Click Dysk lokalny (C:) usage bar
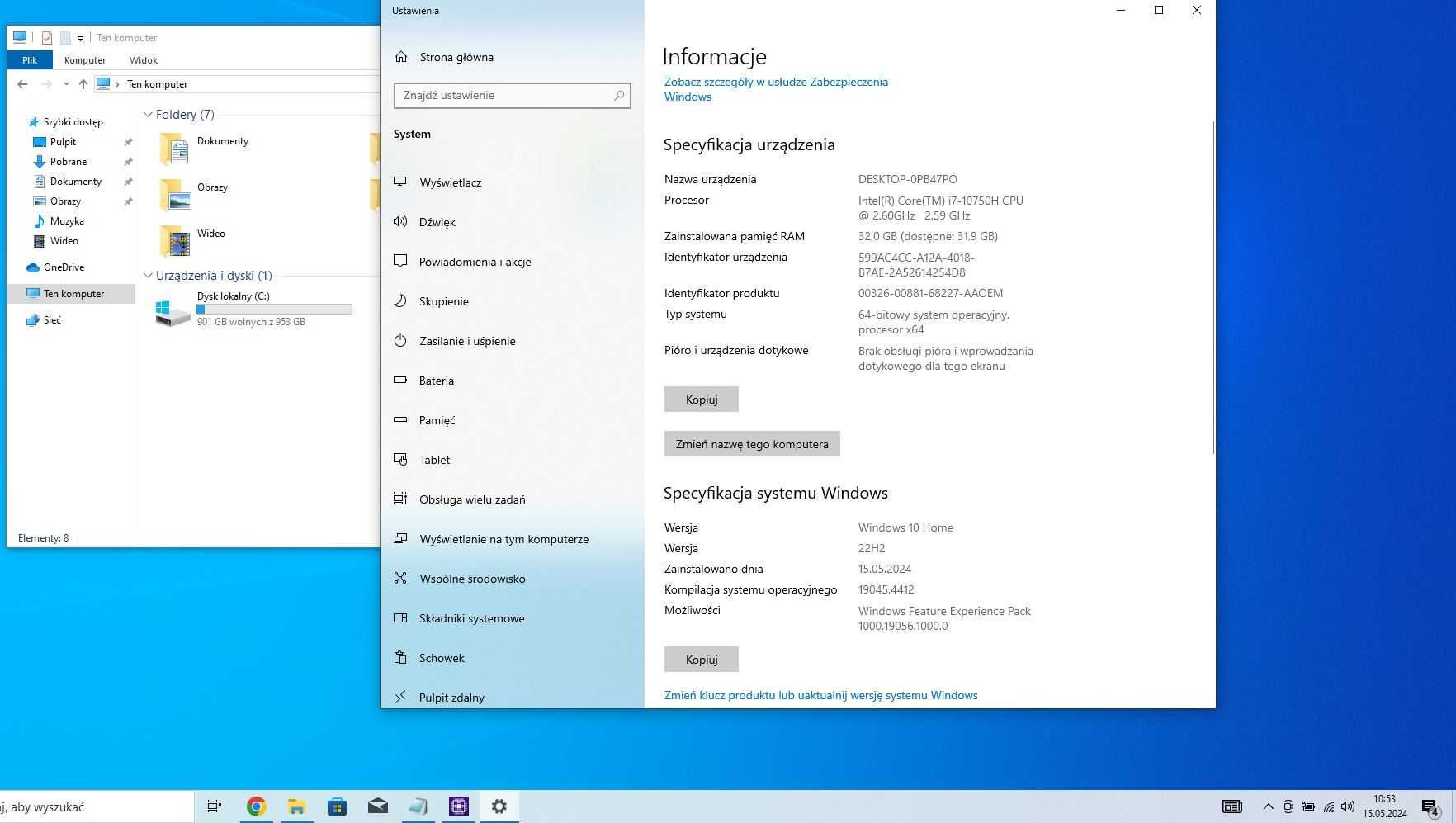Screen dimensions: 1456x823 (274, 310)
